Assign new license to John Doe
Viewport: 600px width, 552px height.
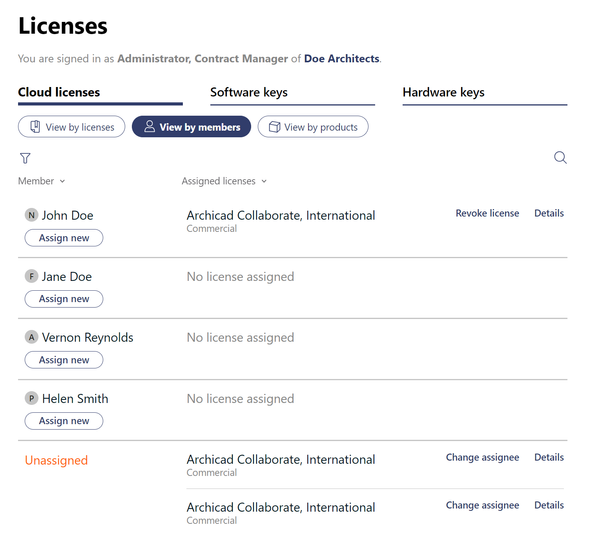coord(64,238)
